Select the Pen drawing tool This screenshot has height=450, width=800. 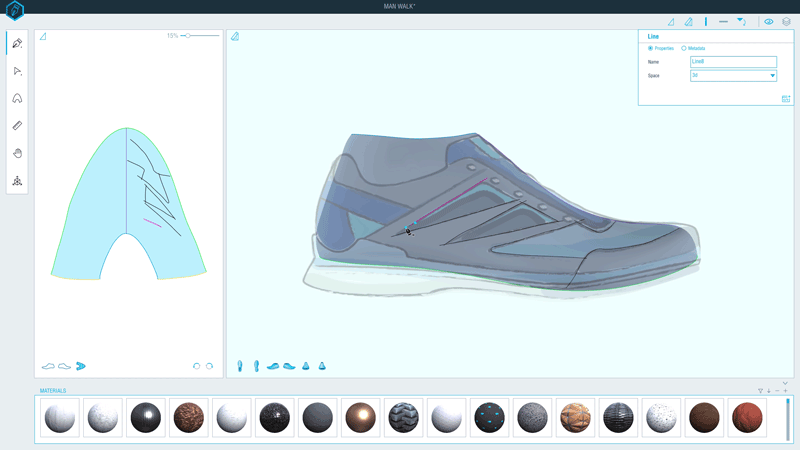17,44
